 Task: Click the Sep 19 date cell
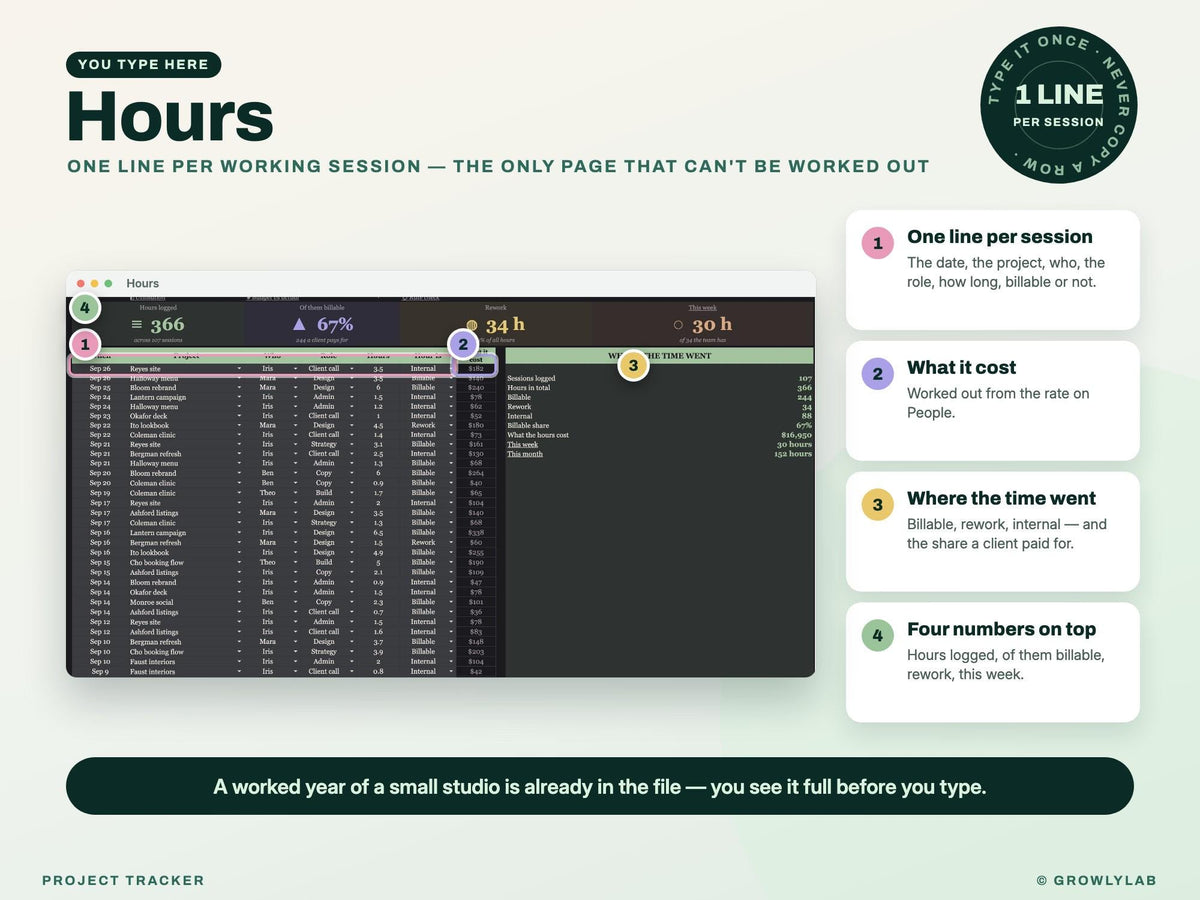pos(100,493)
